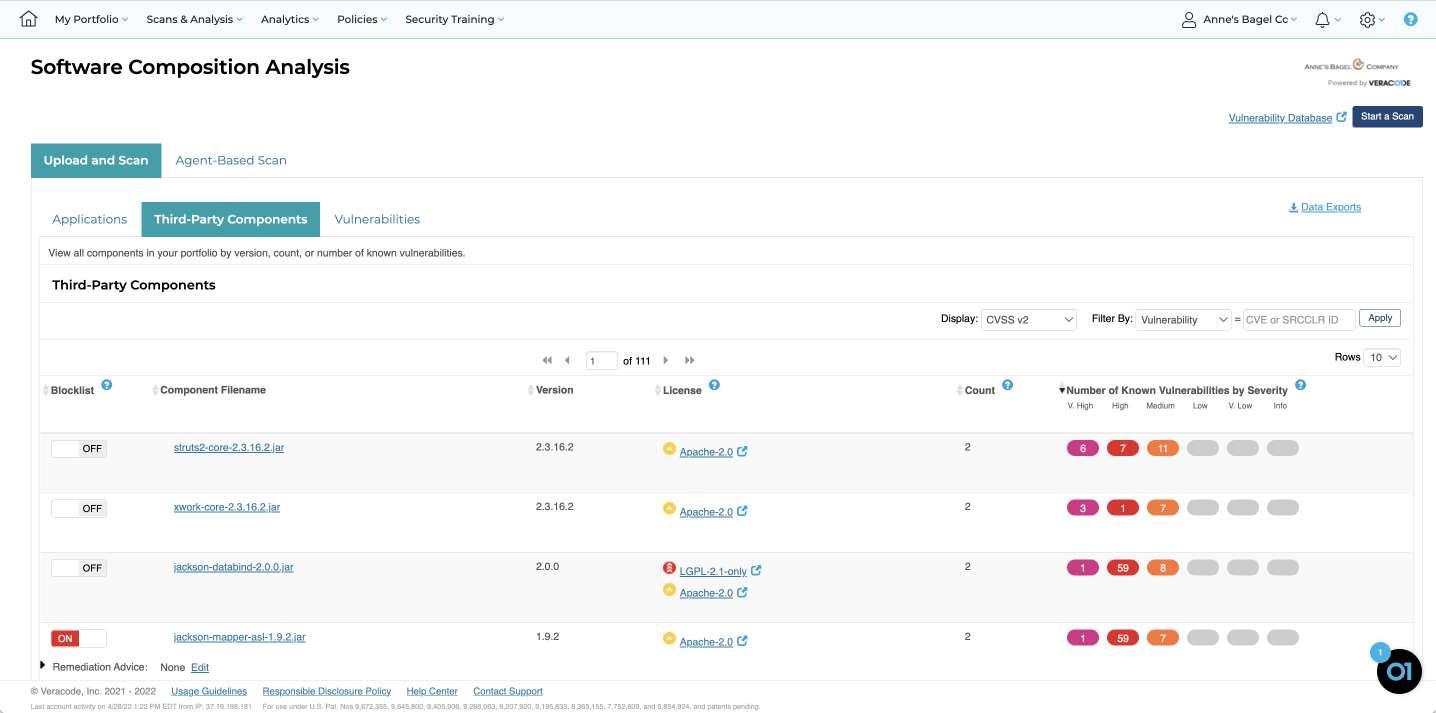
Task: Click red license risk icon beside LGPL-2.1-only
Action: point(669,568)
